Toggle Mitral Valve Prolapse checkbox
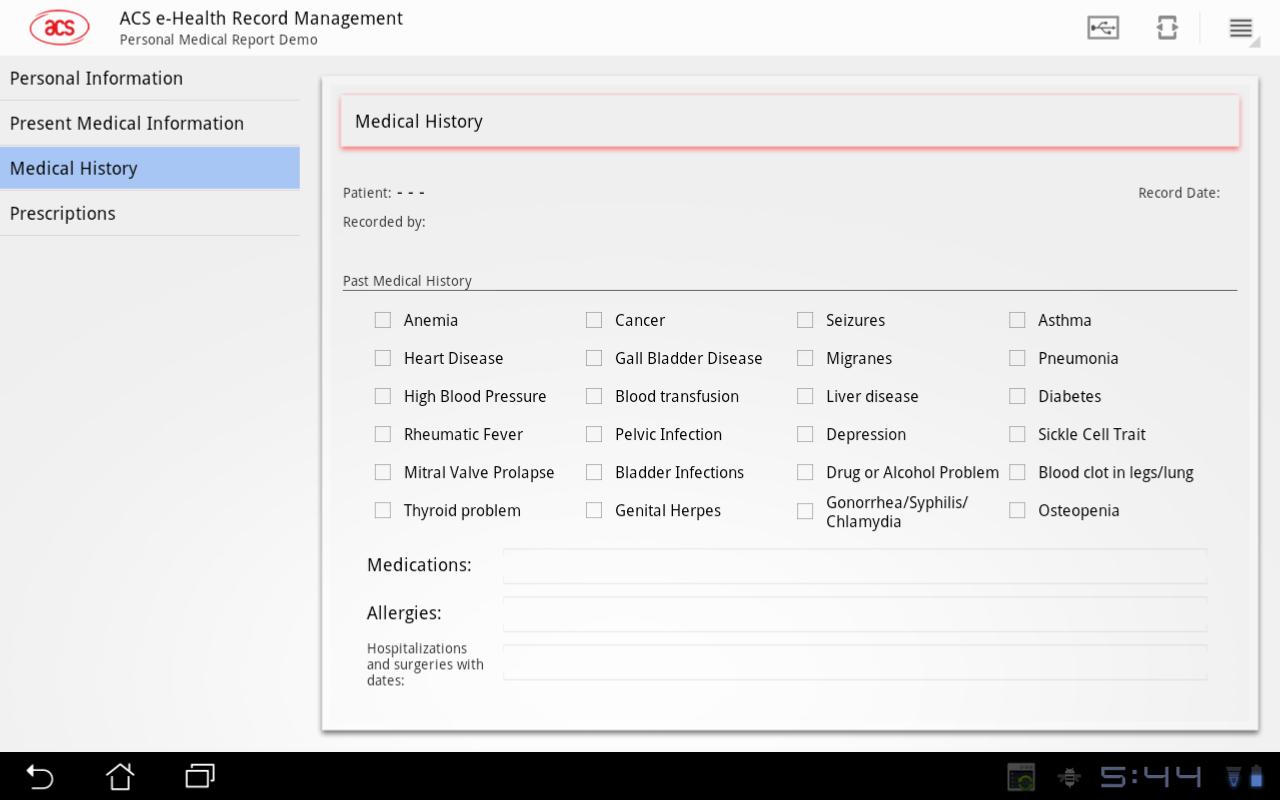The height and width of the screenshot is (800, 1280). coord(383,472)
